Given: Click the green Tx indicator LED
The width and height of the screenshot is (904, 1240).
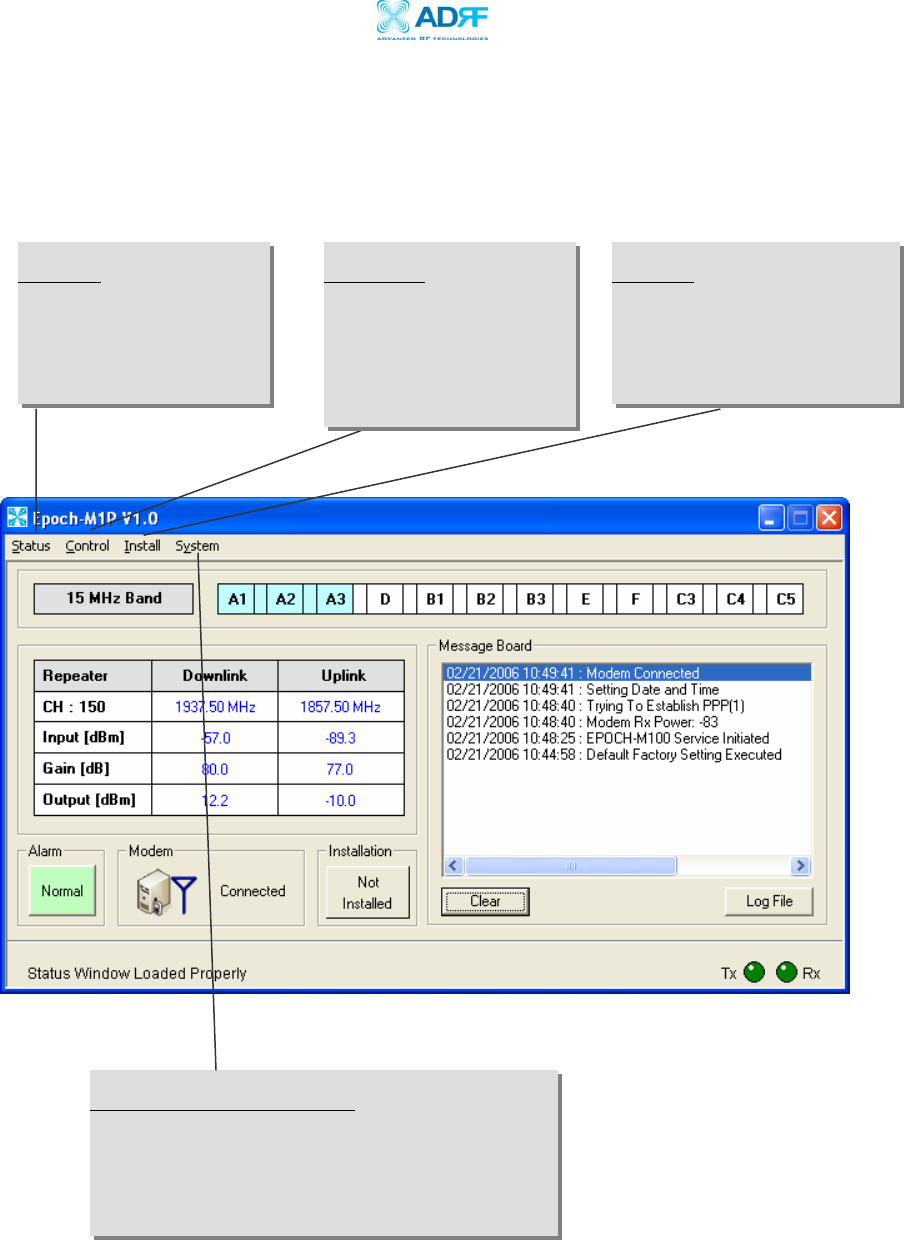Looking at the screenshot, I should 755,972.
